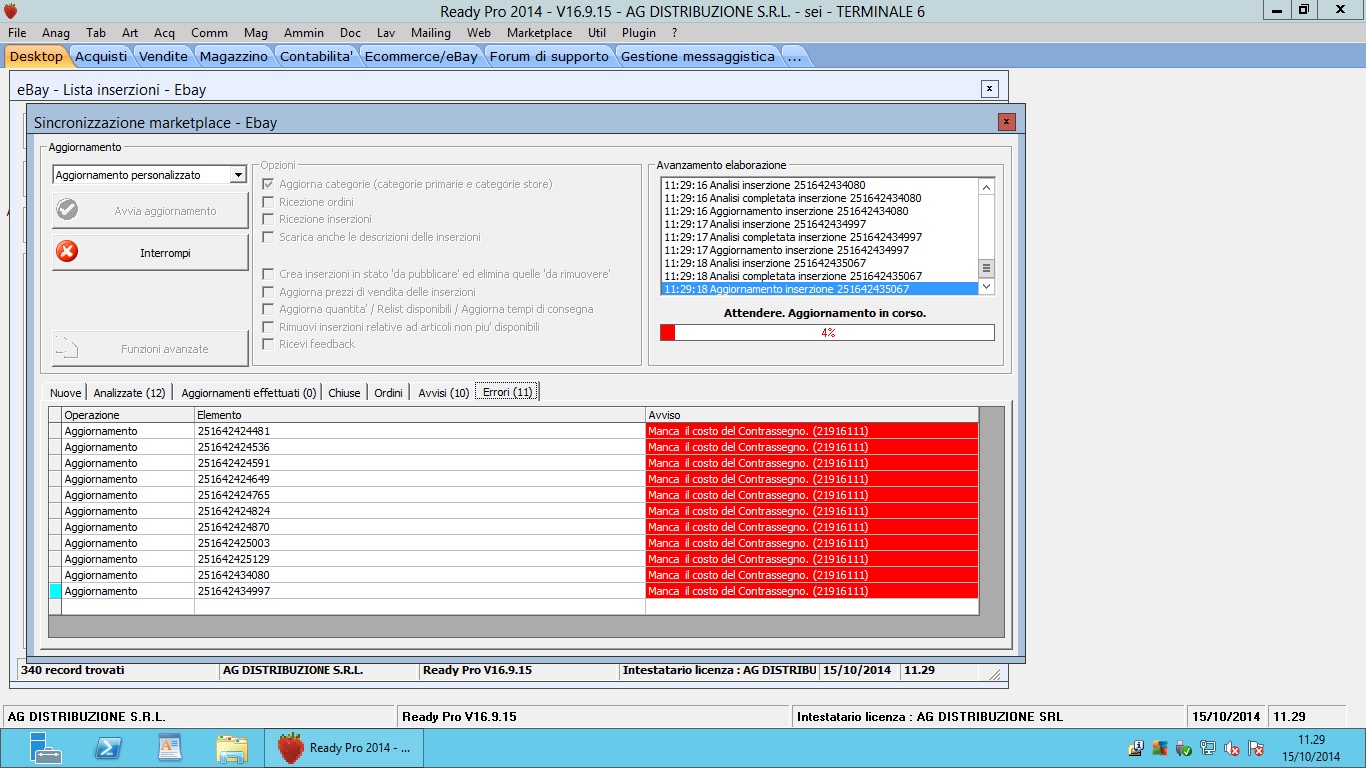Open the Gestione messaggistica tab
The width and height of the screenshot is (1366, 768).
tap(698, 56)
